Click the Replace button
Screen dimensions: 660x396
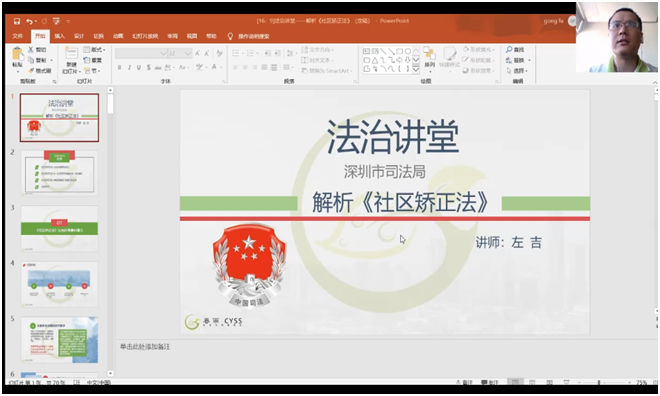517,60
